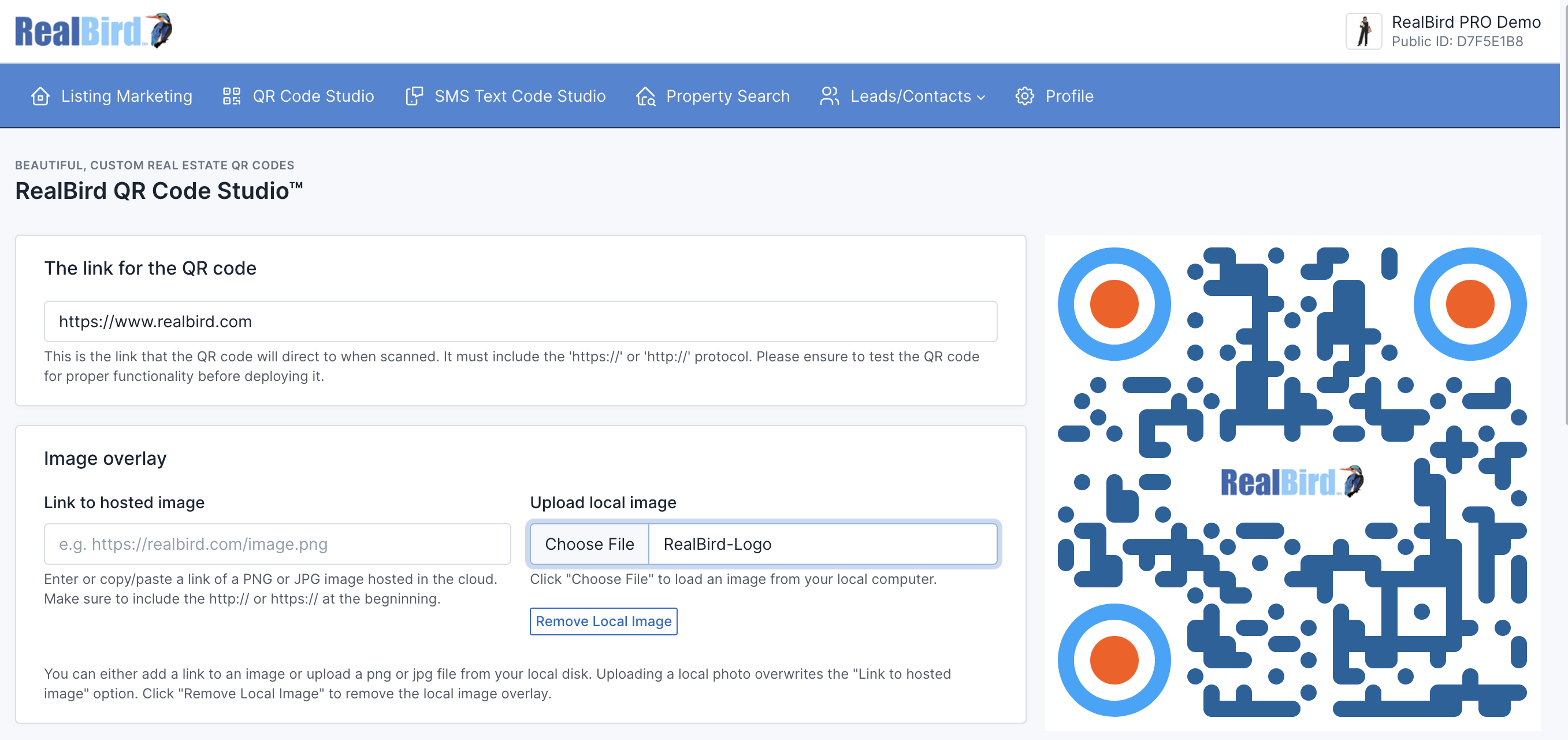The height and width of the screenshot is (740, 1568).
Task: Click the house icon beside Listing Marketing
Action: click(x=40, y=96)
